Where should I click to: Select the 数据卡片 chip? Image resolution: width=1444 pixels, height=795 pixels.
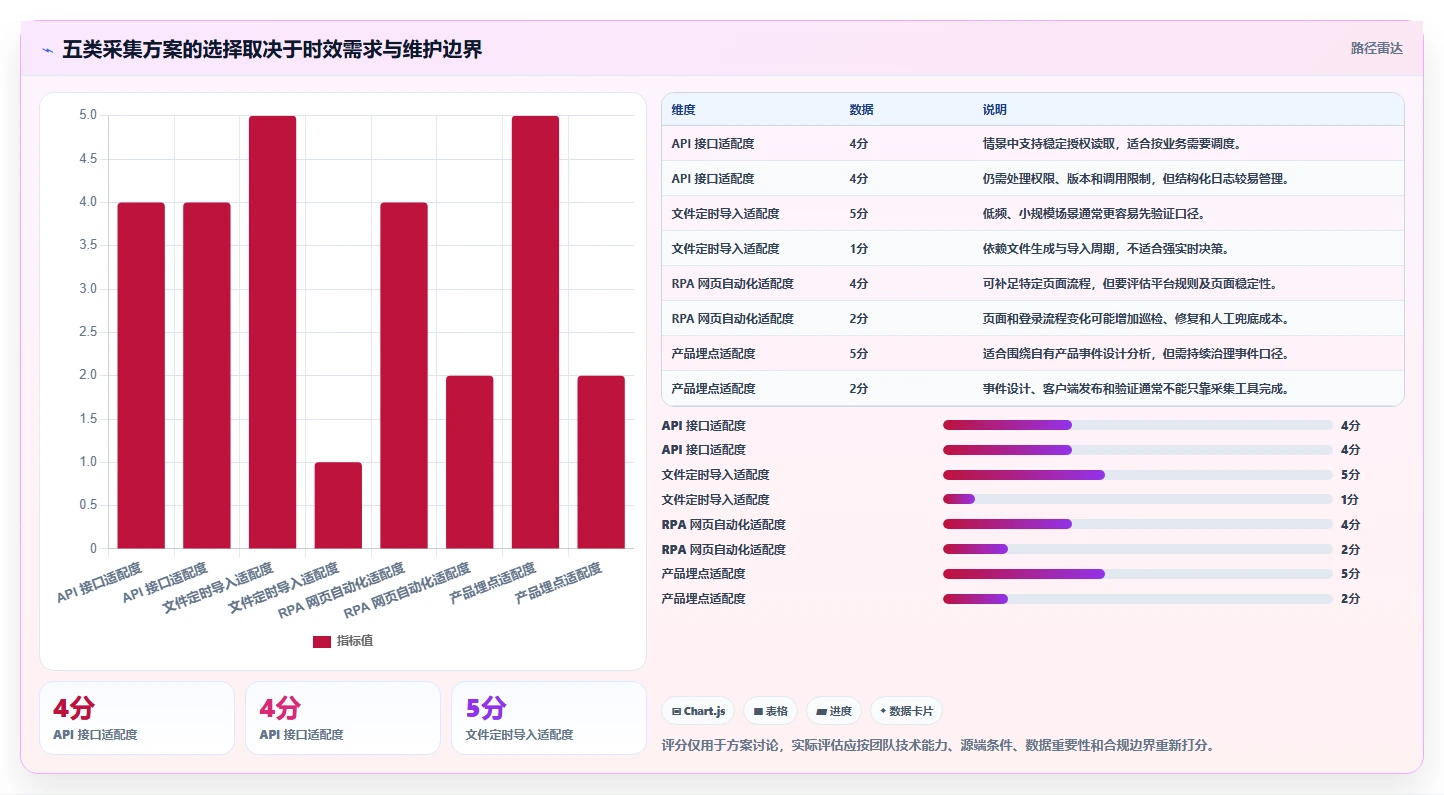pos(906,711)
